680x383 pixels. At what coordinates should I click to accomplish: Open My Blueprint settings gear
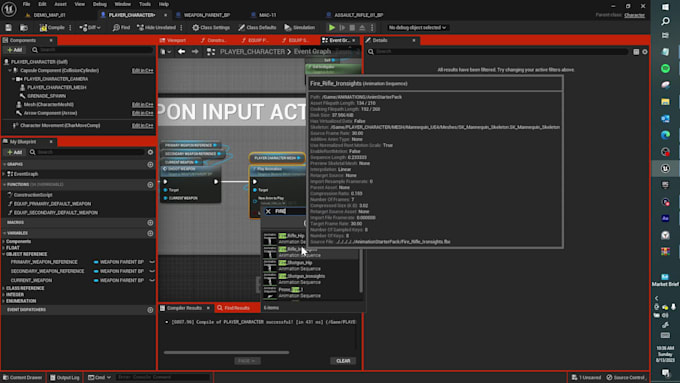click(x=150, y=152)
